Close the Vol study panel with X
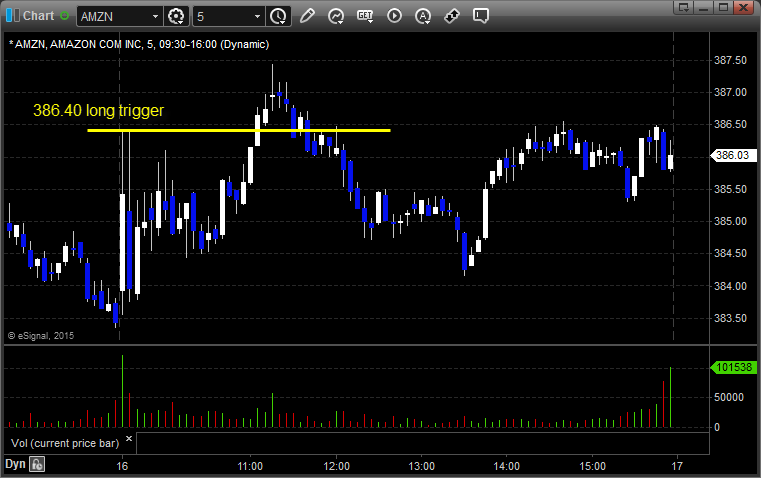 tap(129, 439)
